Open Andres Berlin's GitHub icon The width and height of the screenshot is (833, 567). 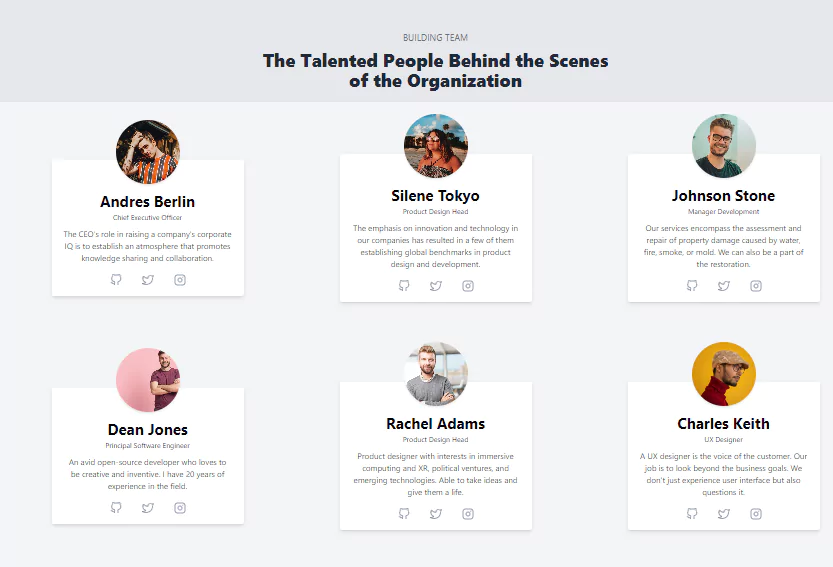[x=116, y=280]
